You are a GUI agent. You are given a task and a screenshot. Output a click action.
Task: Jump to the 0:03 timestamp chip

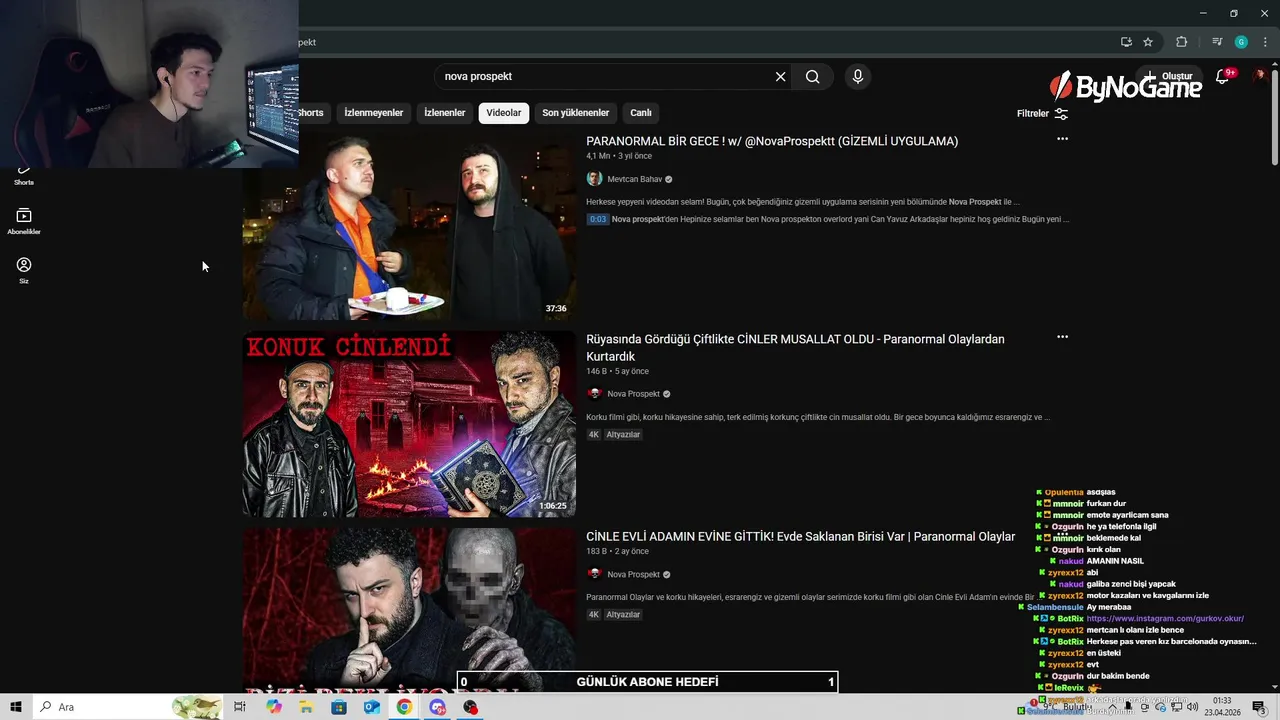coord(598,219)
